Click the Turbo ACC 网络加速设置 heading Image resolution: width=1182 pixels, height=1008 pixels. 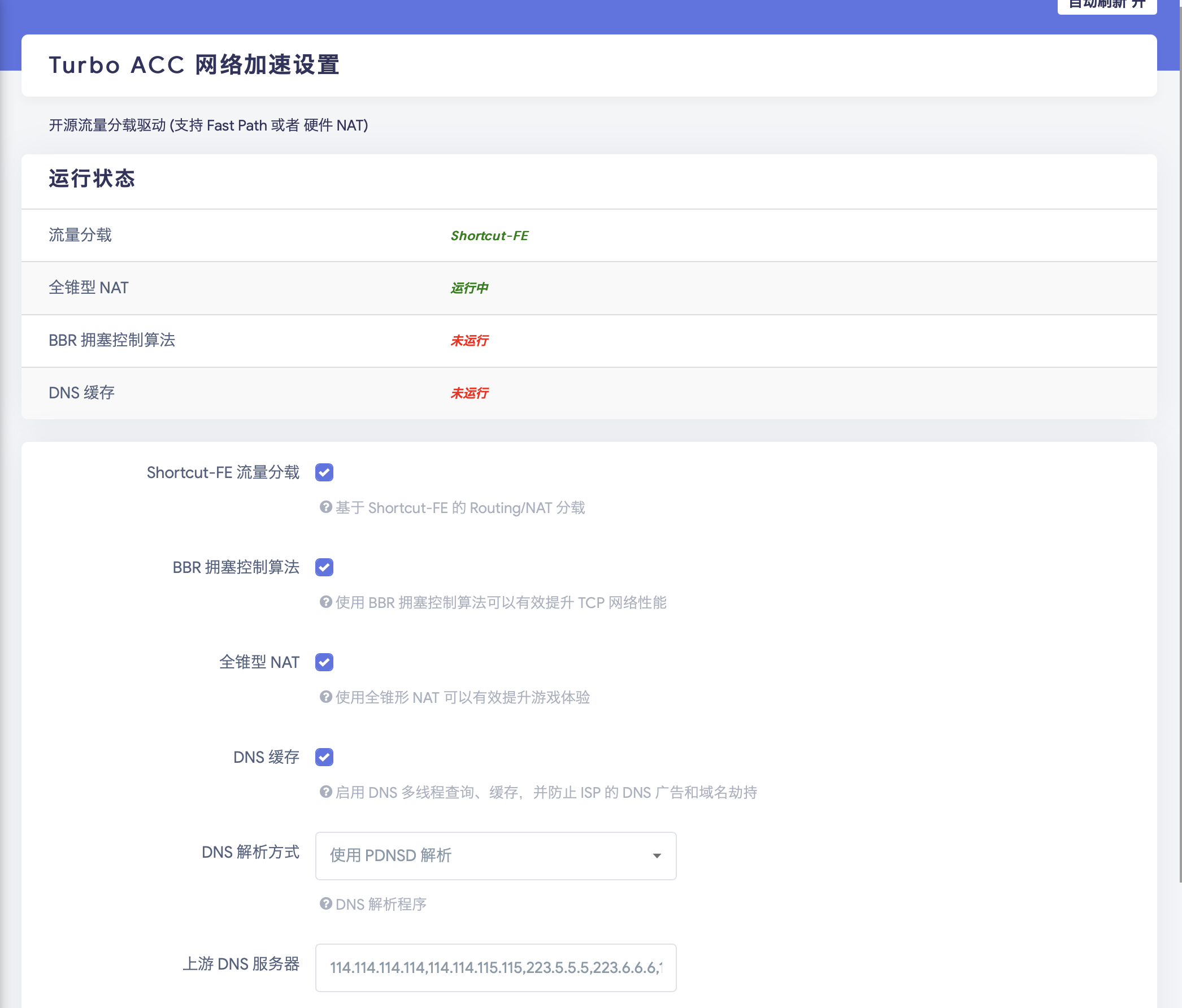pos(194,65)
